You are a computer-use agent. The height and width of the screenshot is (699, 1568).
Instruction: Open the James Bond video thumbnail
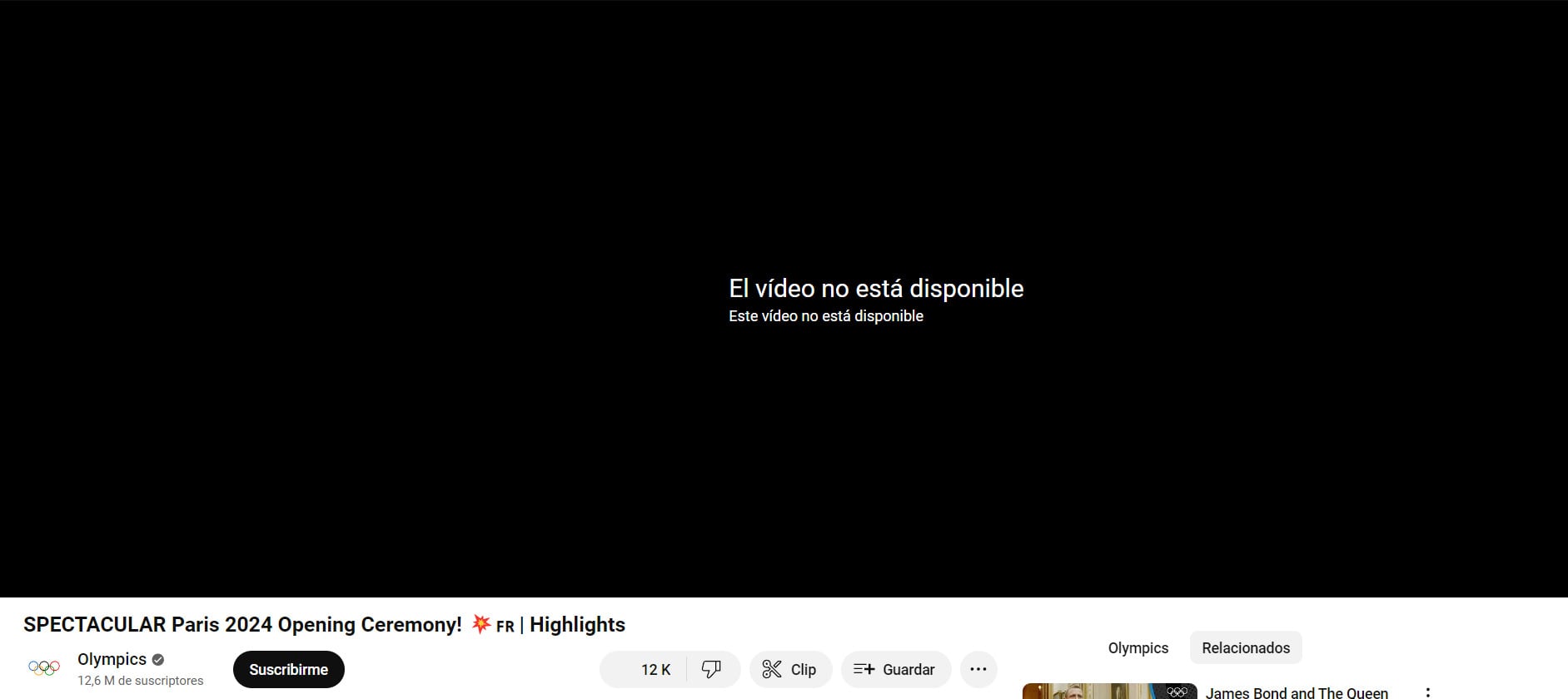coord(1108,692)
